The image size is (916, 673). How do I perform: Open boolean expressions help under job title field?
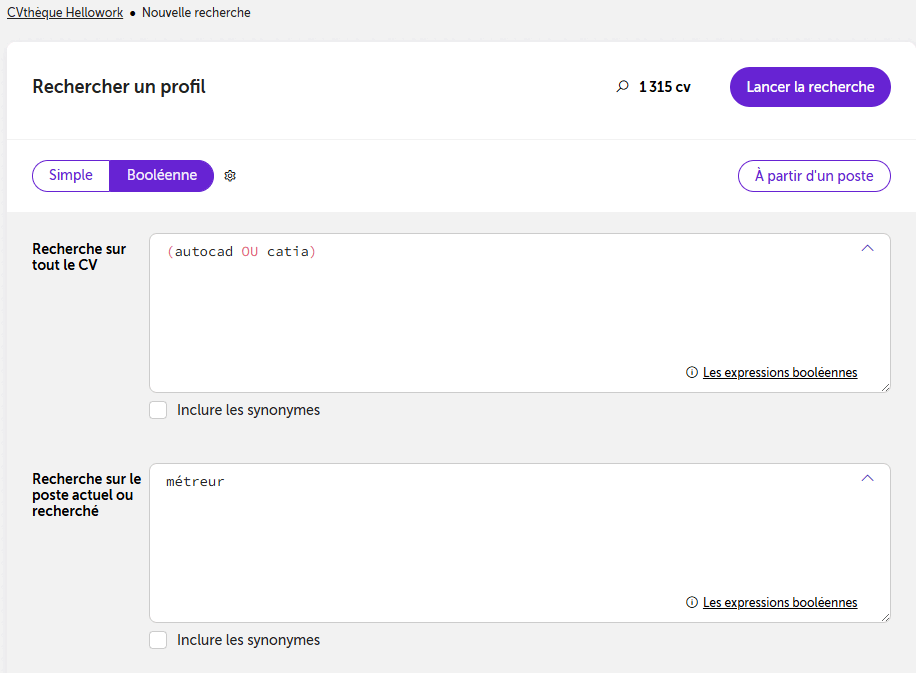coord(780,602)
